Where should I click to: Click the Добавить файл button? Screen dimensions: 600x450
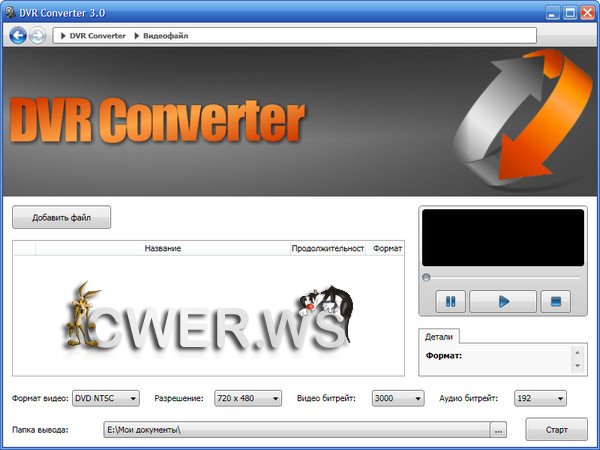point(61,217)
